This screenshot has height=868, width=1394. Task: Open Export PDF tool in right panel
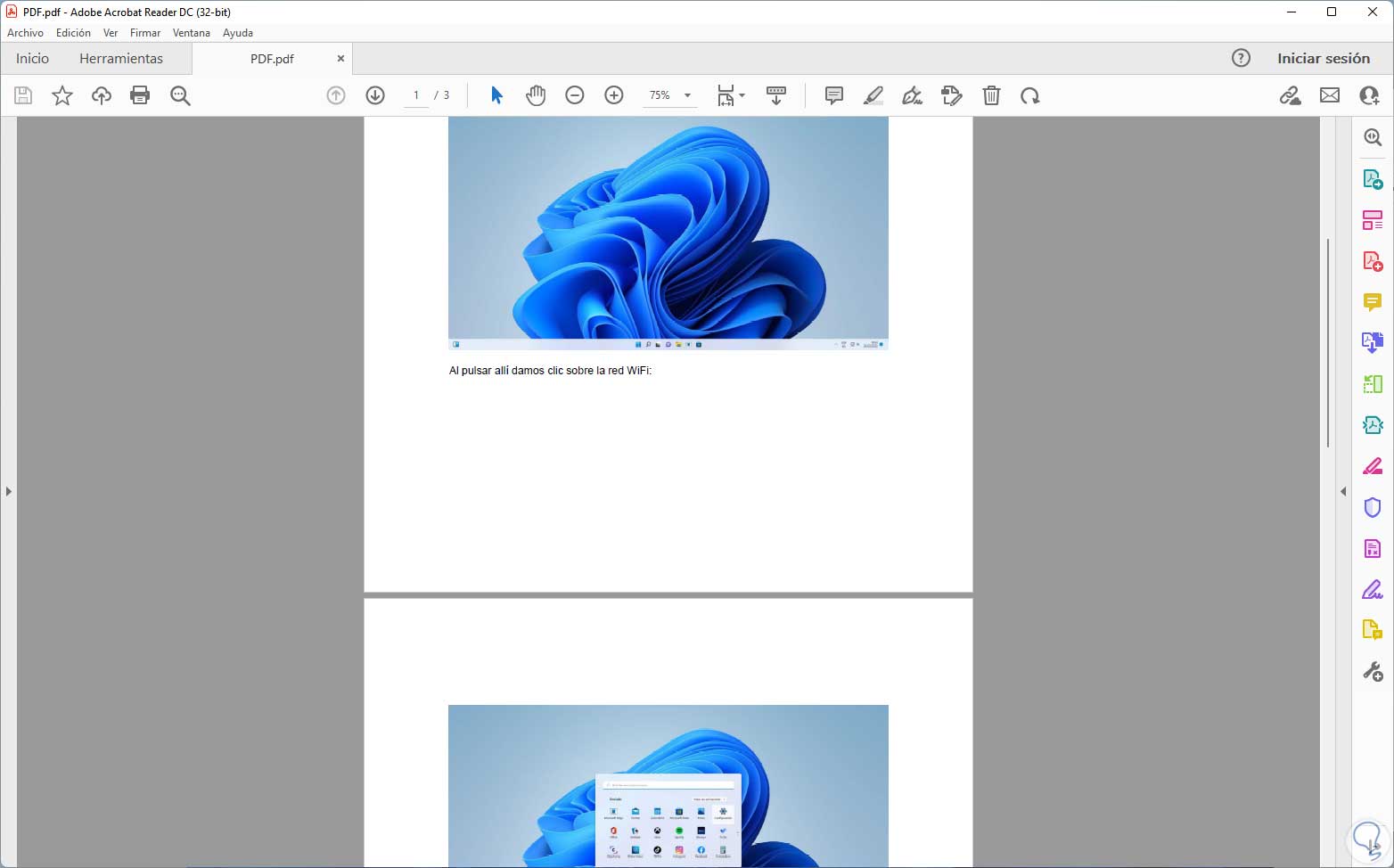(1373, 179)
